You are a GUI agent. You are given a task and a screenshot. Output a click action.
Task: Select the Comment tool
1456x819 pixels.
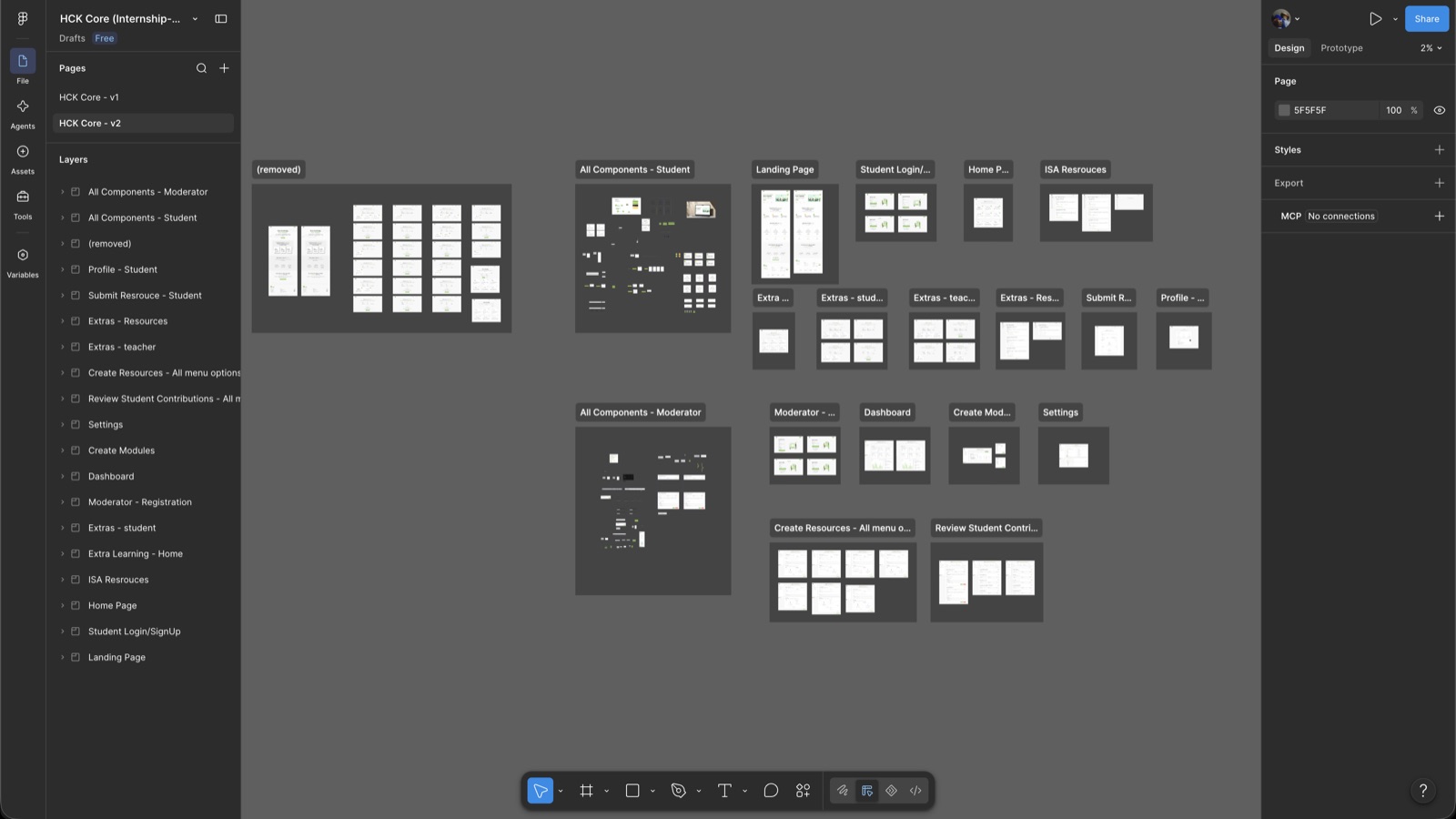(x=771, y=791)
